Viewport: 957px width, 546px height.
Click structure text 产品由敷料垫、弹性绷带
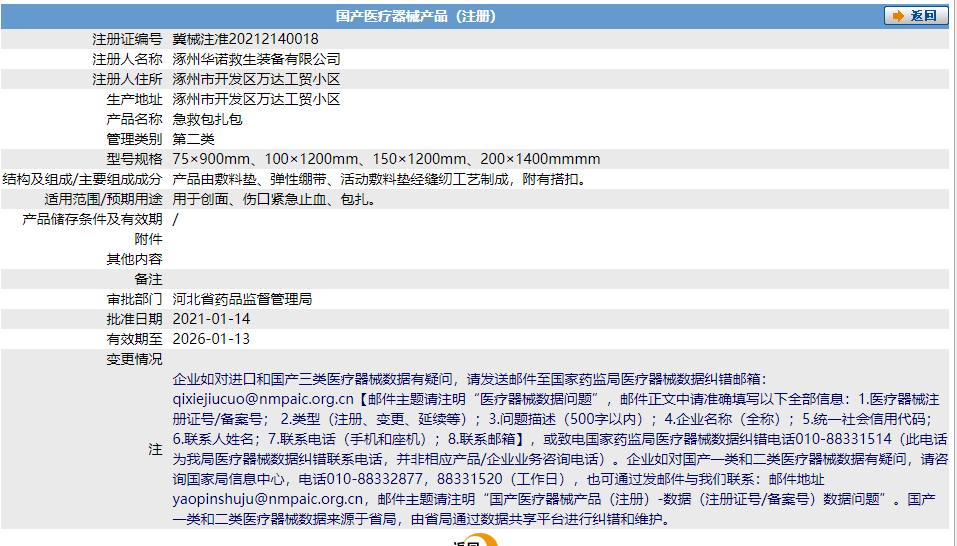(250, 179)
